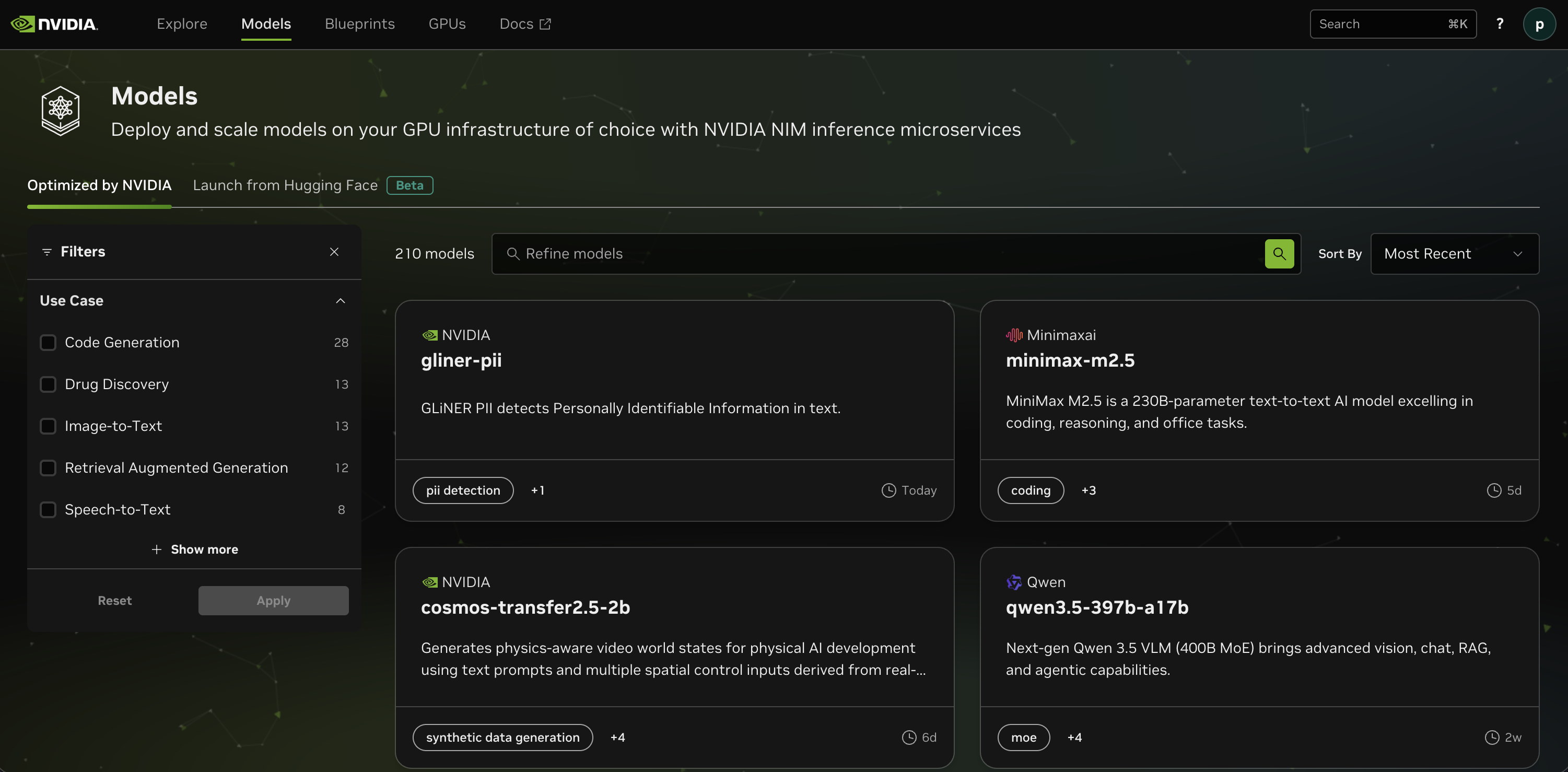Click the Reset button to clear filters
This screenshot has width=1568, height=772.
[114, 600]
